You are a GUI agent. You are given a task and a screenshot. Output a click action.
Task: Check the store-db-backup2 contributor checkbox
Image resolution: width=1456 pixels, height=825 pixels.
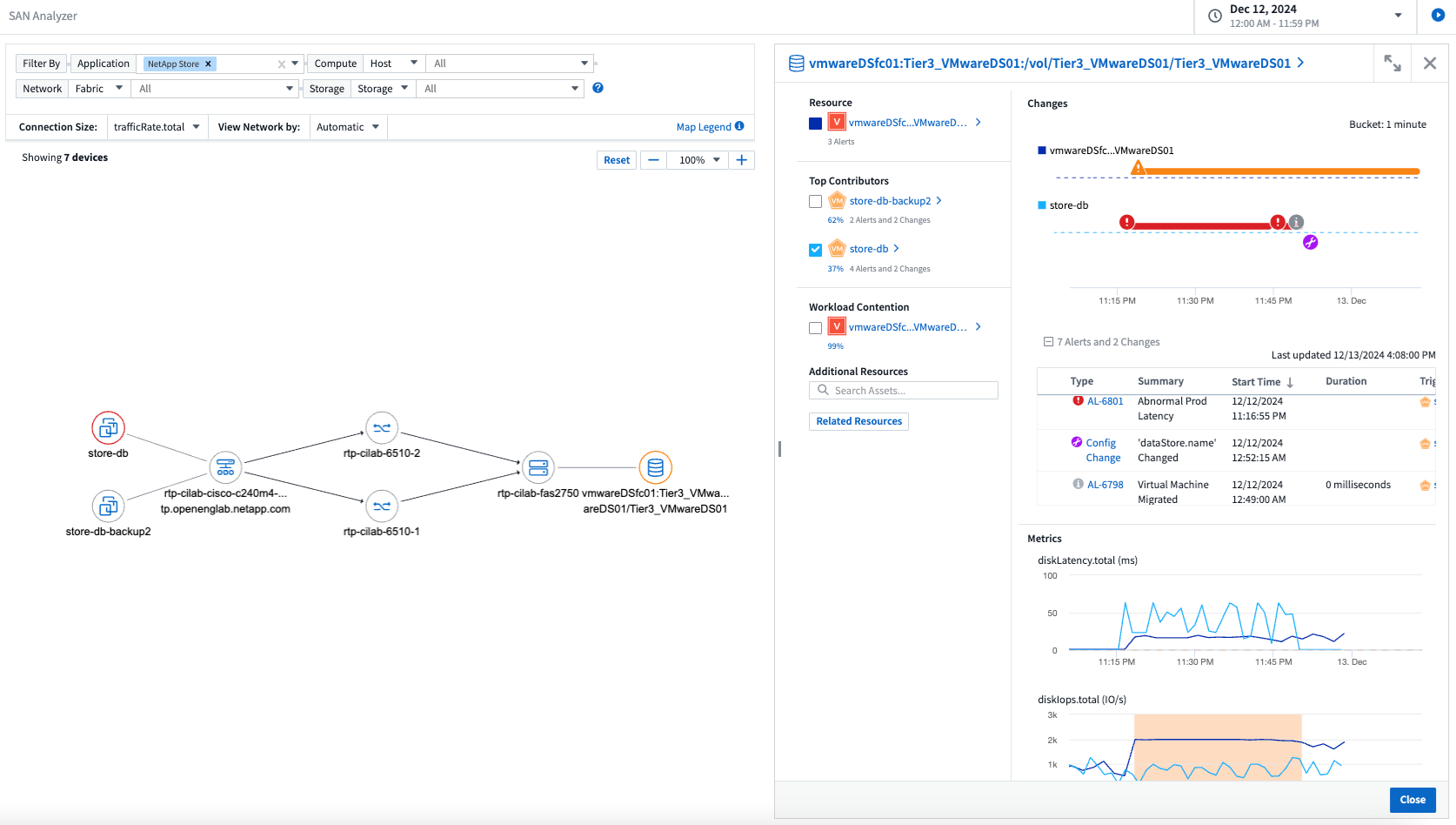tap(815, 201)
